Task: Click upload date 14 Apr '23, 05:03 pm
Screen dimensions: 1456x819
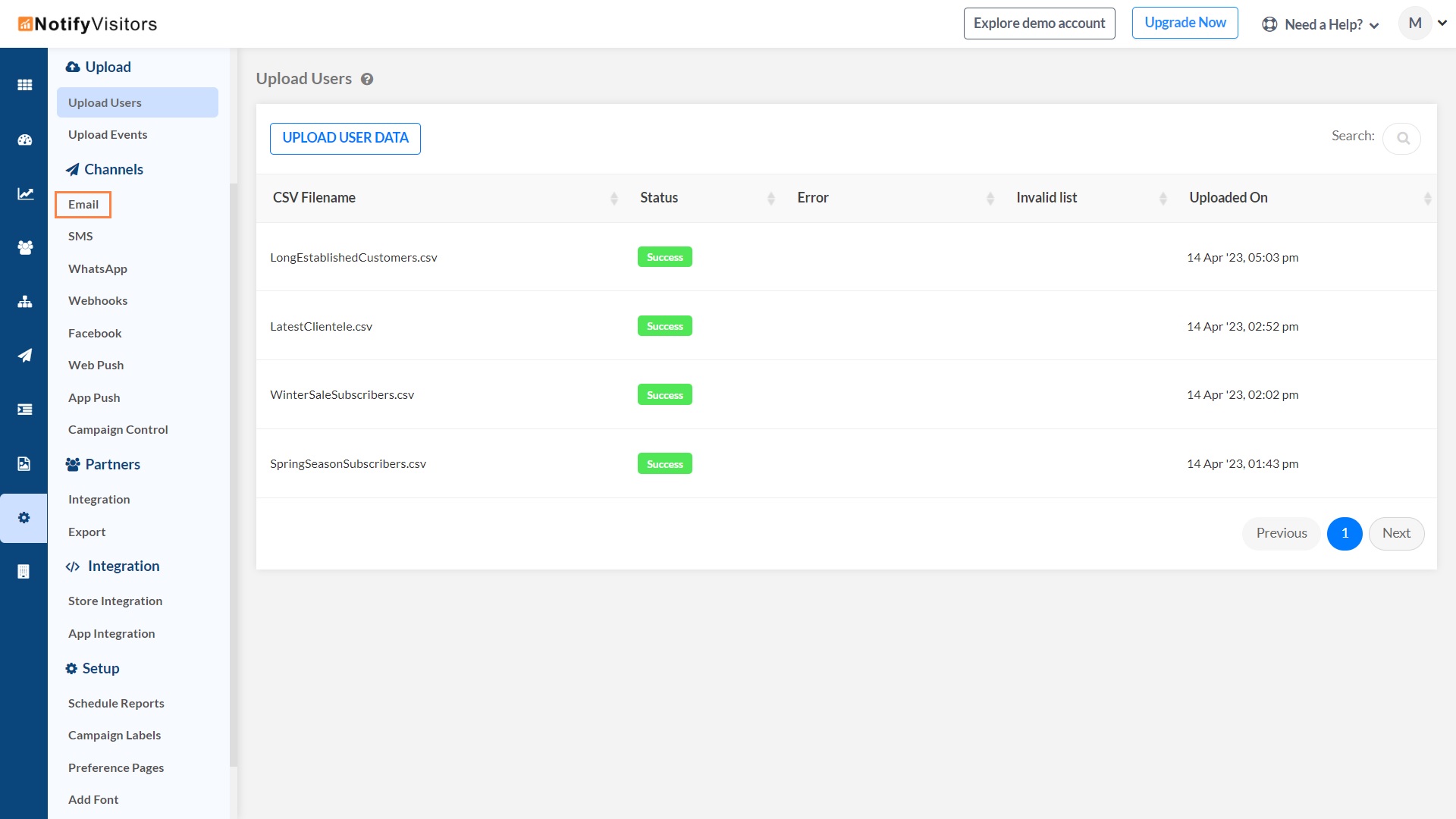Action: [1242, 258]
